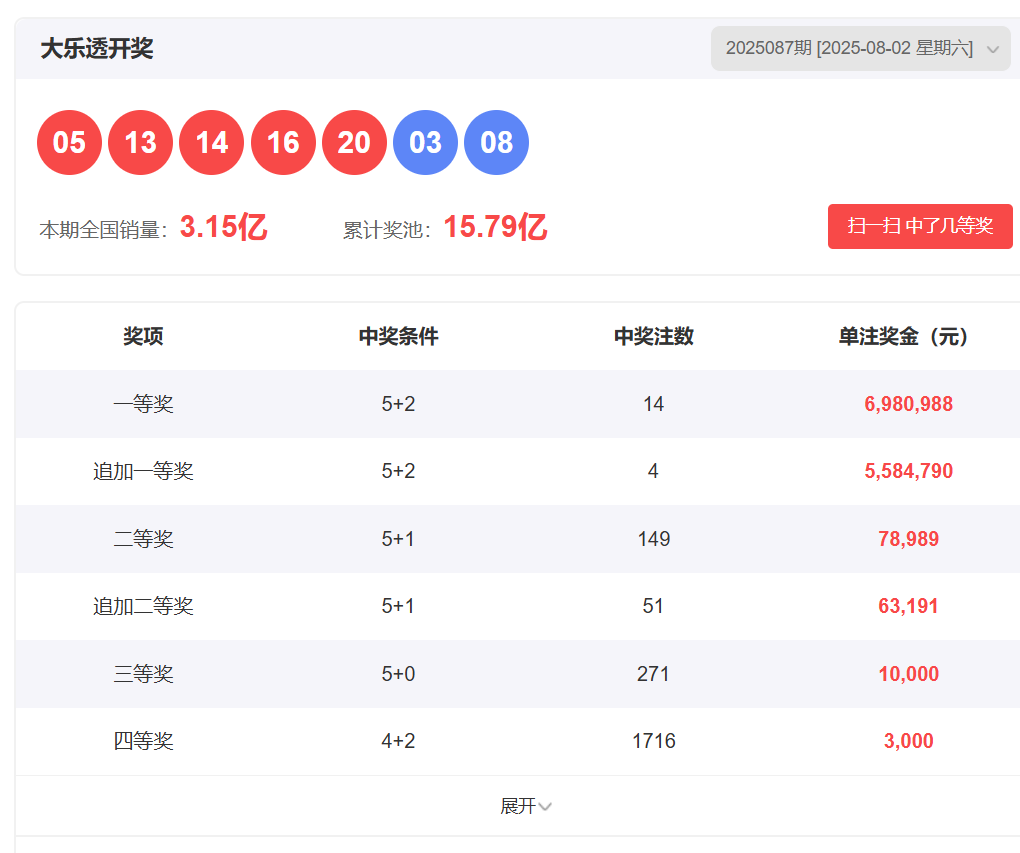Viewport: 1020px width, 853px height.
Task: Select red ball number 14
Action: click(211, 143)
